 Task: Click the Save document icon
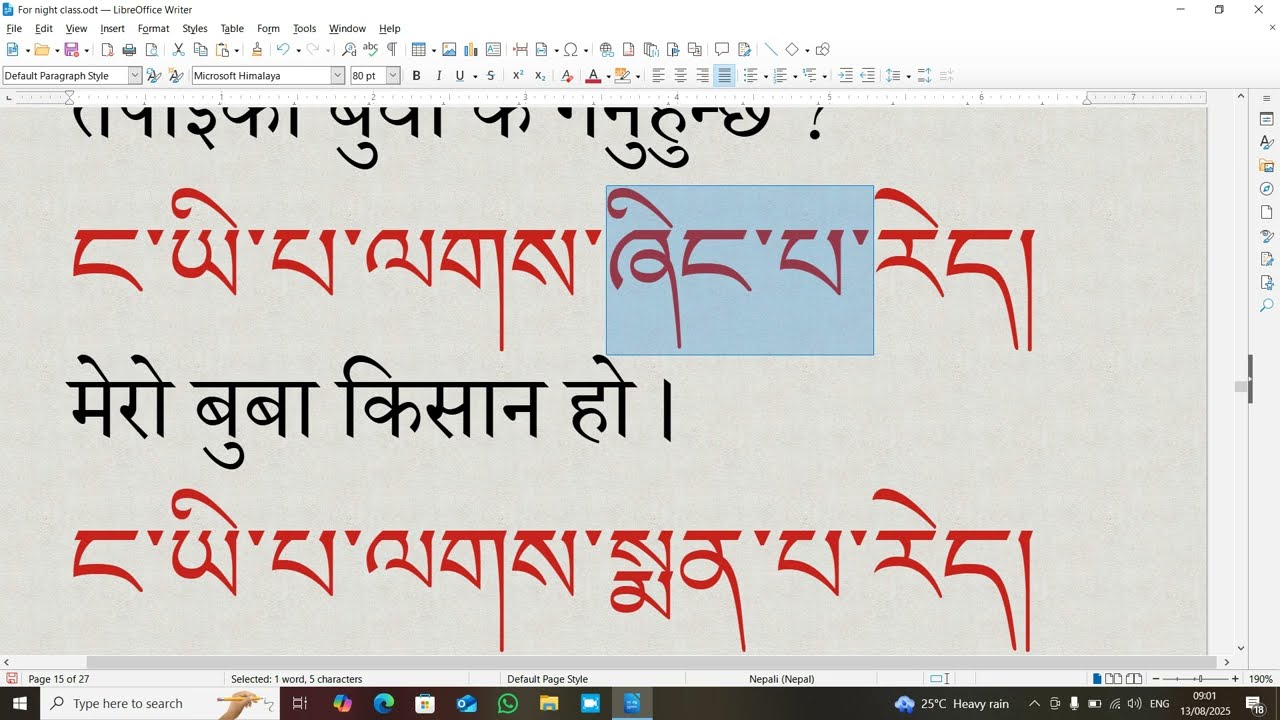point(71,50)
